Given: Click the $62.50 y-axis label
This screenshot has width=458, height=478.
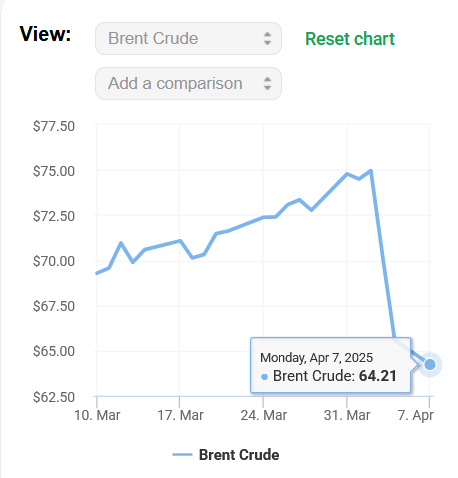Looking at the screenshot, I should [x=54, y=397].
